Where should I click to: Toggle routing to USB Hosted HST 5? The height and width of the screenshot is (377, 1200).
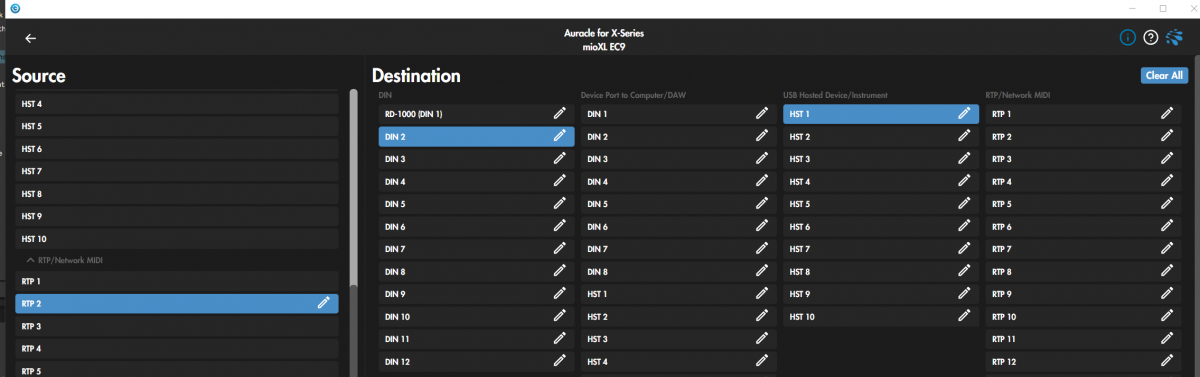point(880,204)
